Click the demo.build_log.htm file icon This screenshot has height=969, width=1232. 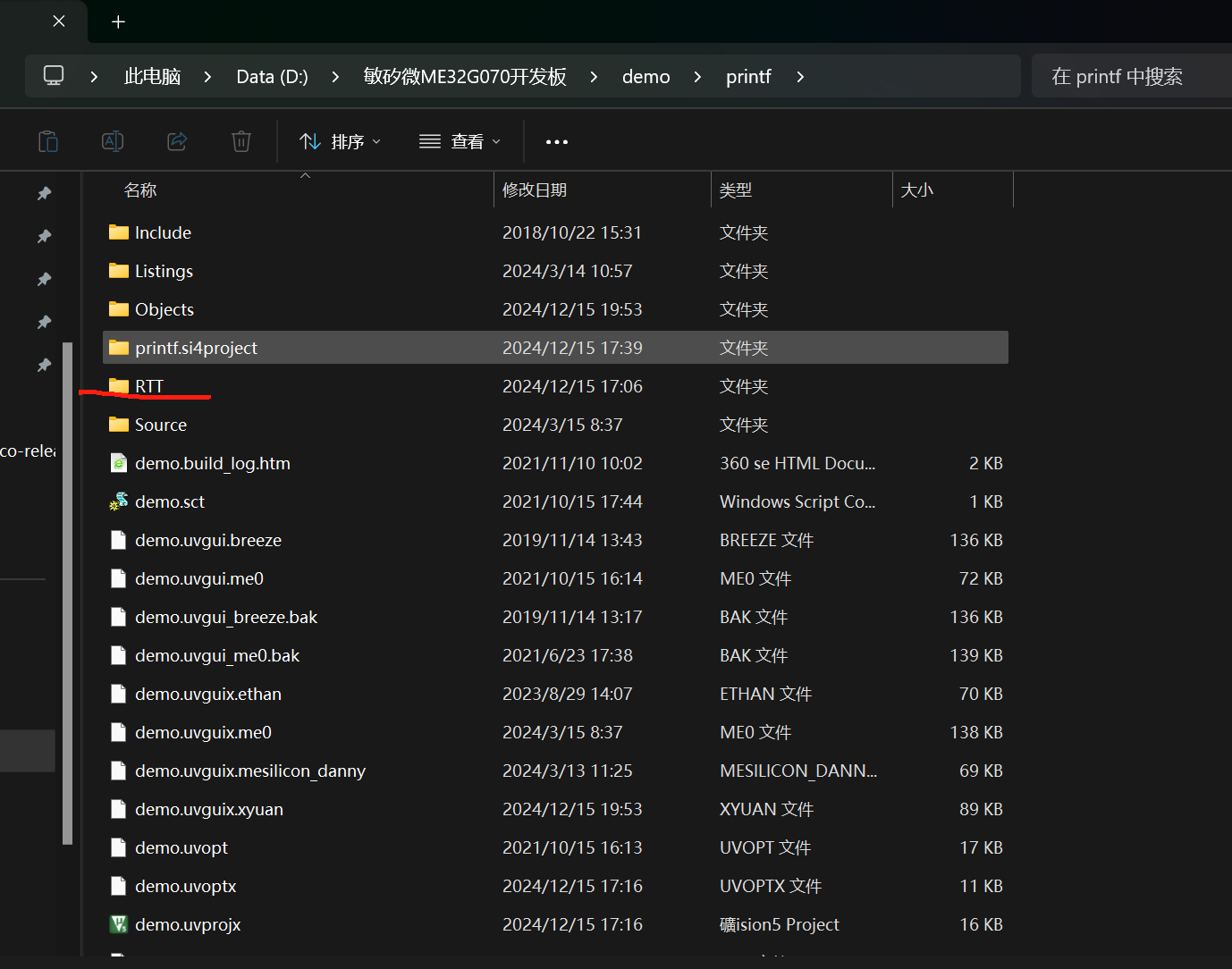pos(119,463)
